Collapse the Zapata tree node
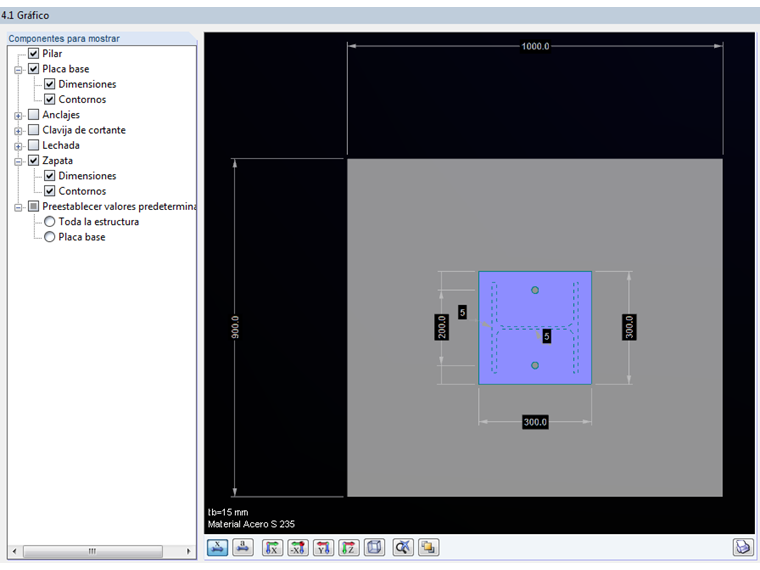The image size is (760, 570). click(x=18, y=161)
